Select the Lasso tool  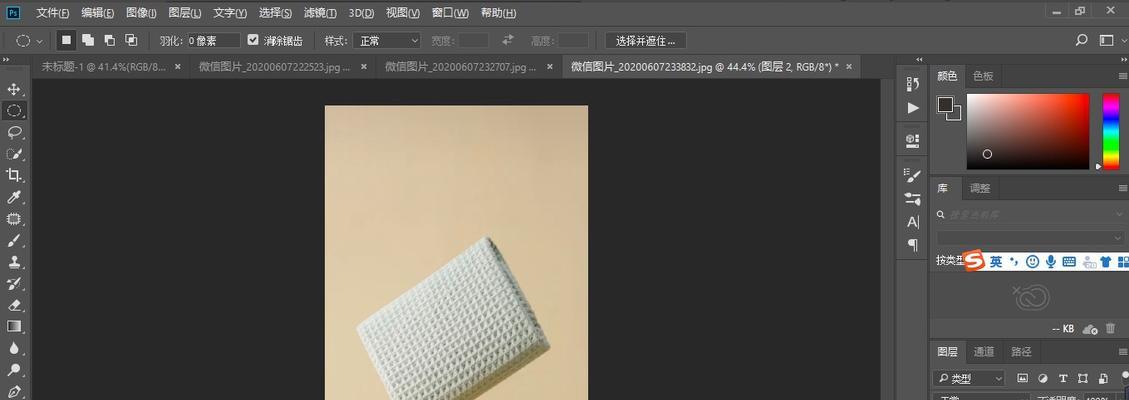pyautogui.click(x=14, y=132)
